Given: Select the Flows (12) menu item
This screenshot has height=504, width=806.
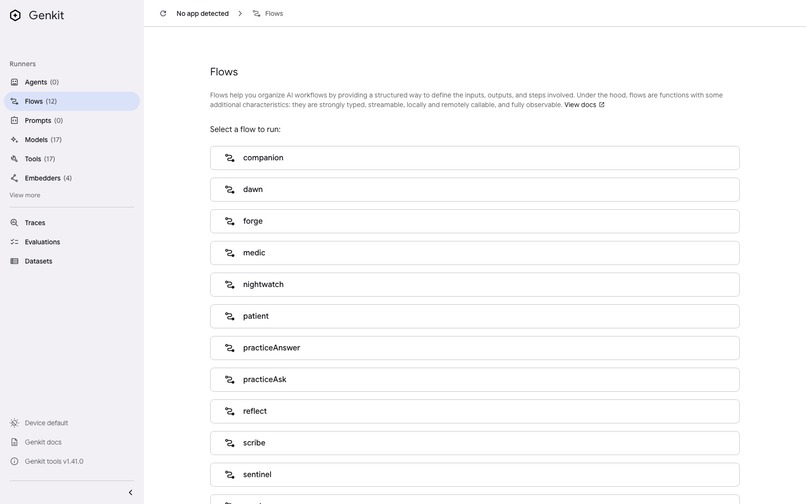Looking at the screenshot, I should pyautogui.click(x=72, y=101).
